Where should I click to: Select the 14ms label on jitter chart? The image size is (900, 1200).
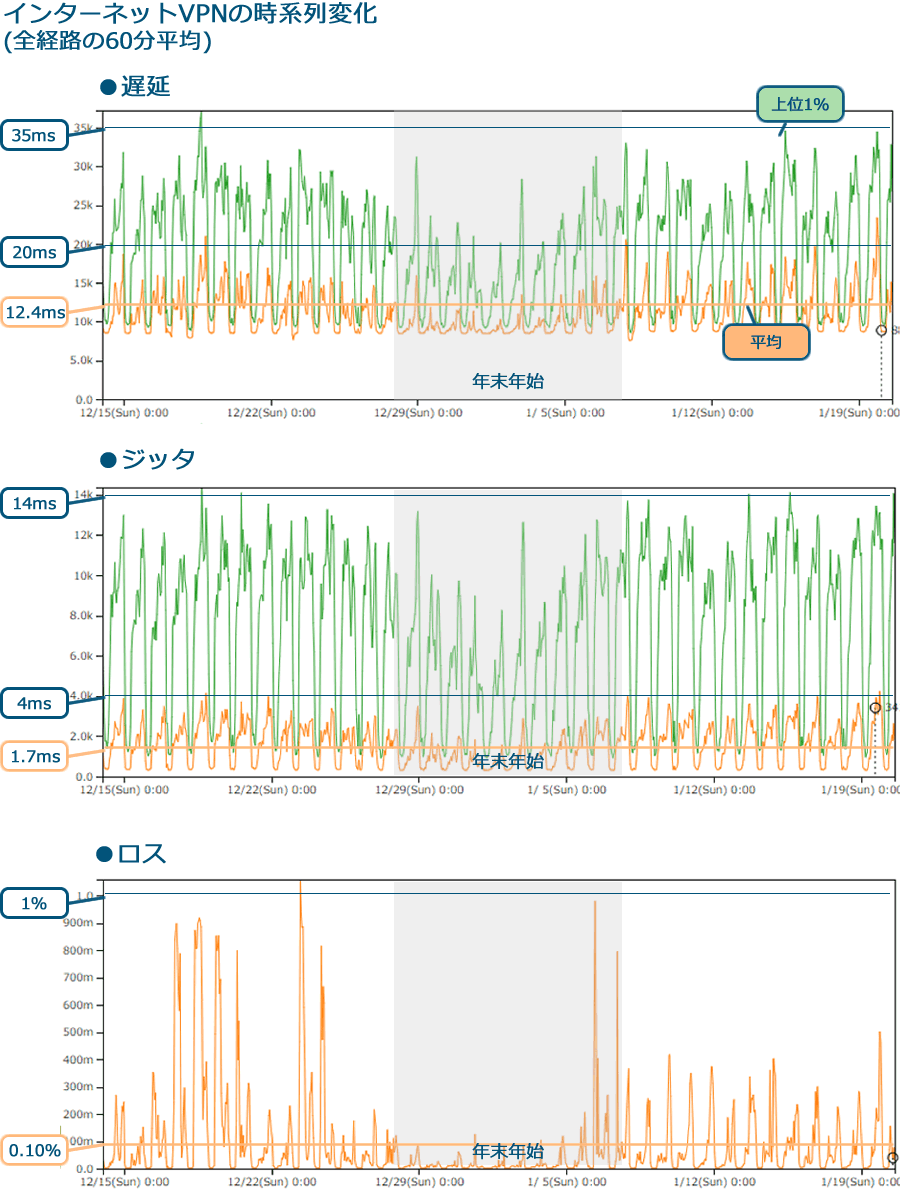34,503
